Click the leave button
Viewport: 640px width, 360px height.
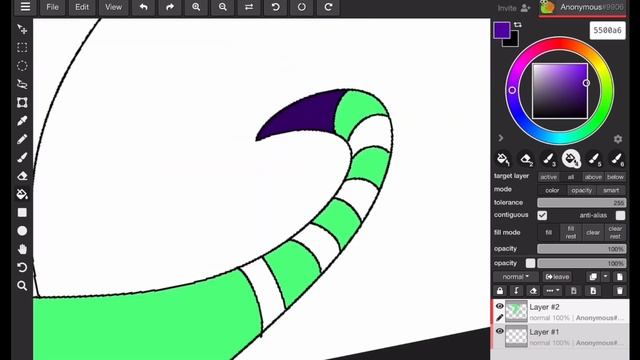click(x=557, y=277)
